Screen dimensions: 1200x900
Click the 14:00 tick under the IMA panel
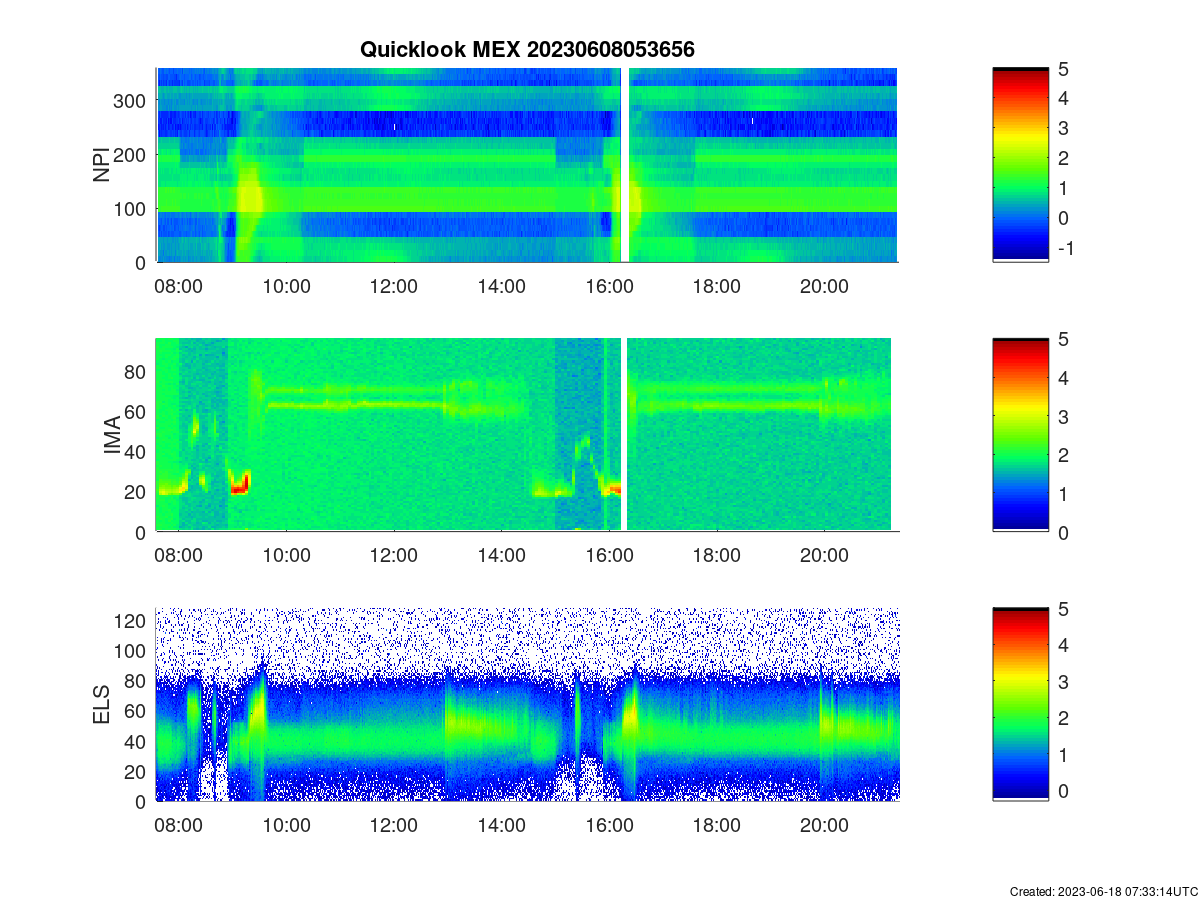coord(501,556)
